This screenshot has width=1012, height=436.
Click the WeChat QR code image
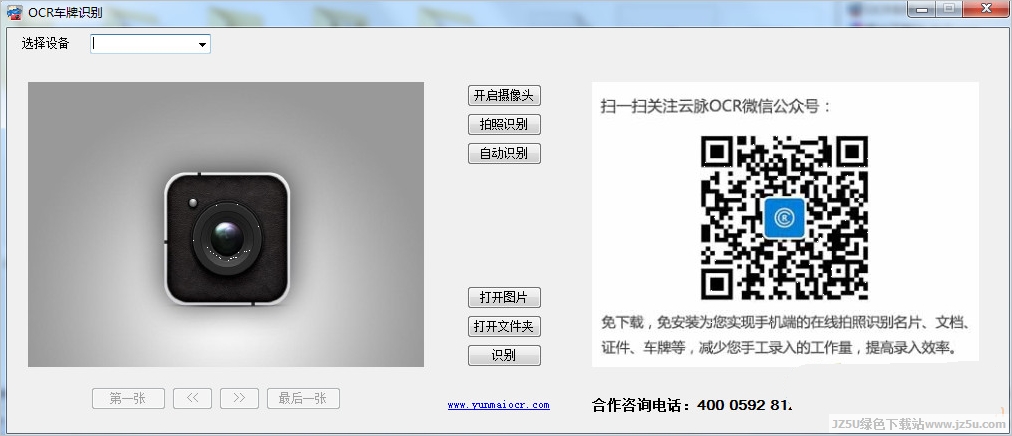[x=784, y=218]
